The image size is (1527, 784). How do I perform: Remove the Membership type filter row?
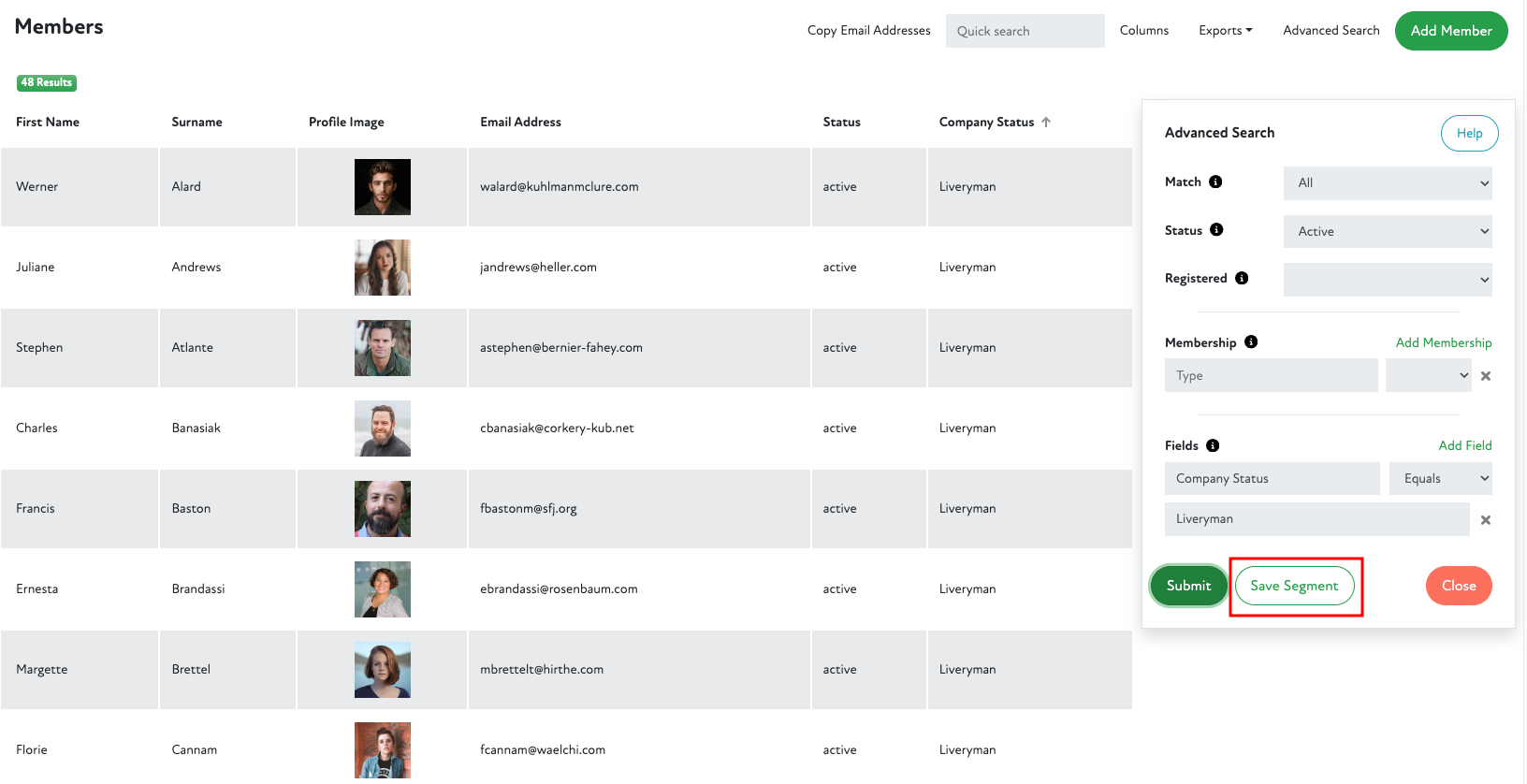(x=1486, y=376)
